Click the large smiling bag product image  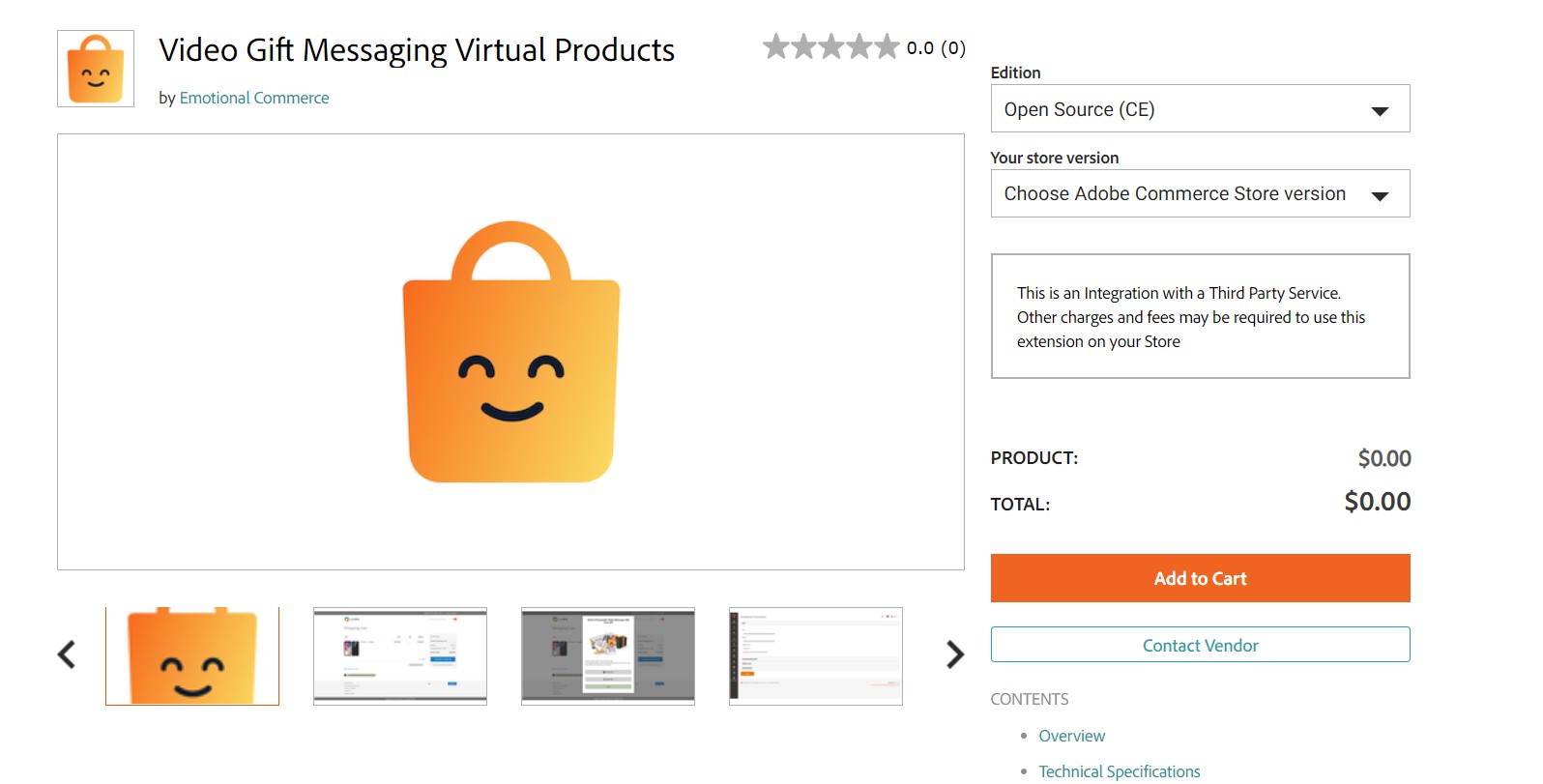click(x=510, y=352)
